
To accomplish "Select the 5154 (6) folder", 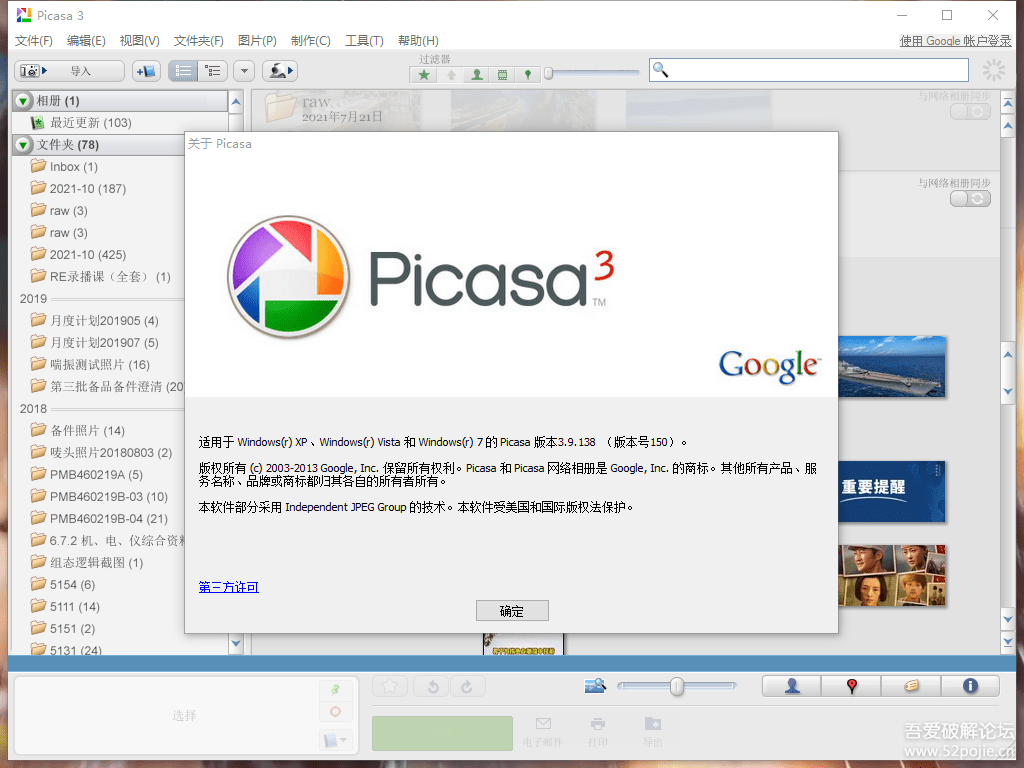I will [x=63, y=584].
